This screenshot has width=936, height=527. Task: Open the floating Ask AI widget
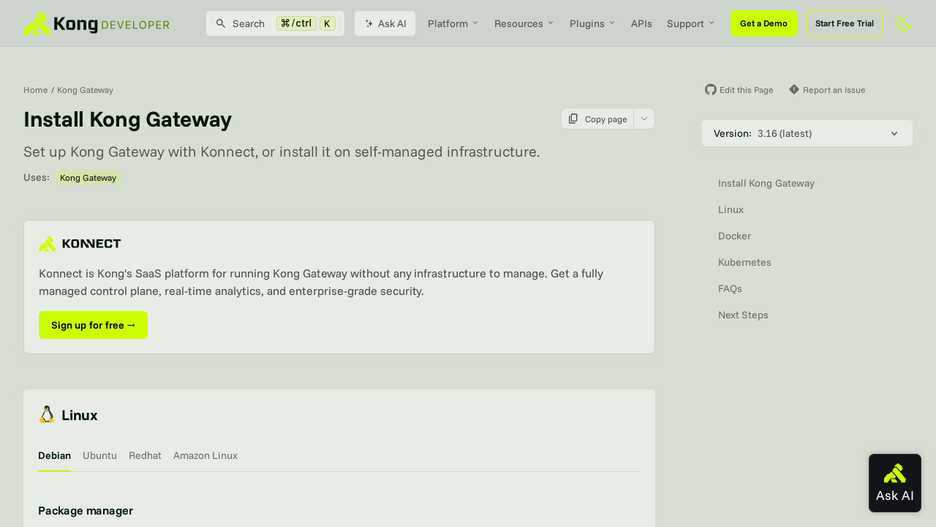point(894,483)
